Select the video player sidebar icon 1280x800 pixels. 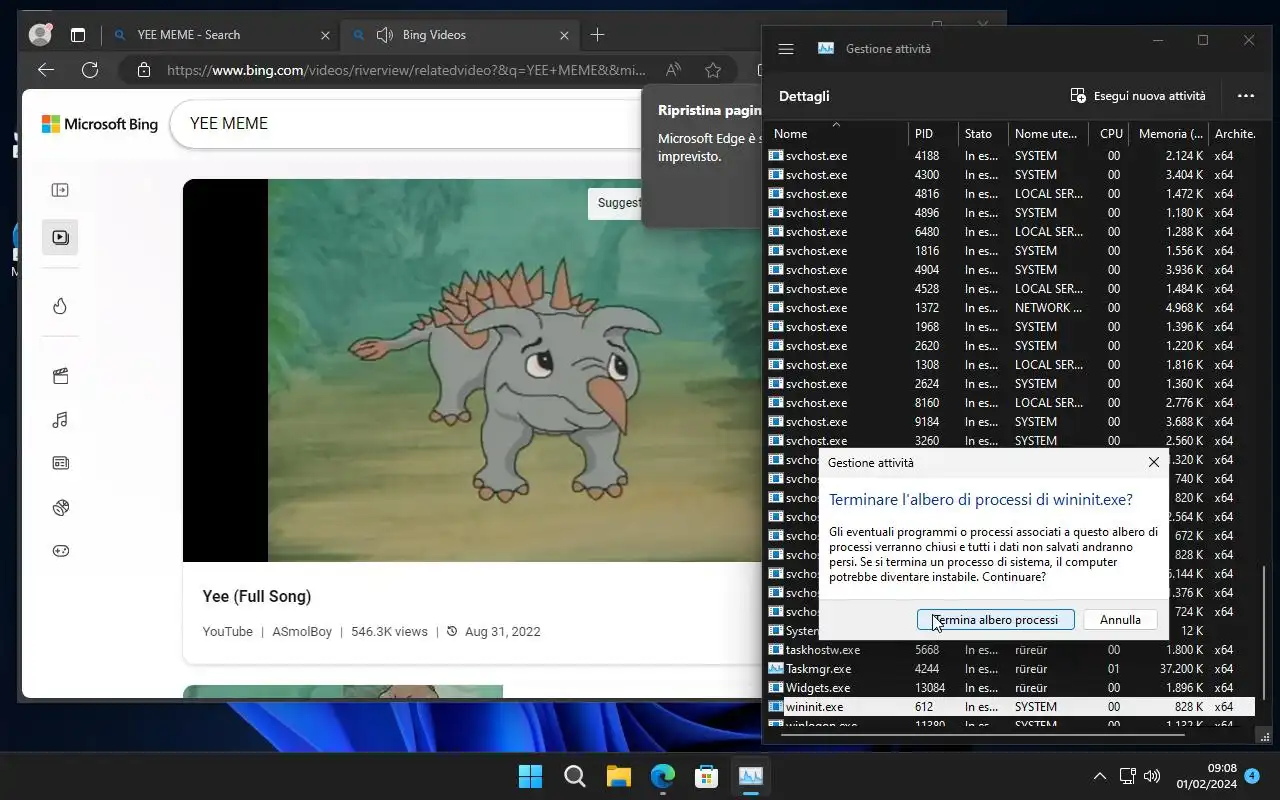[x=60, y=237]
